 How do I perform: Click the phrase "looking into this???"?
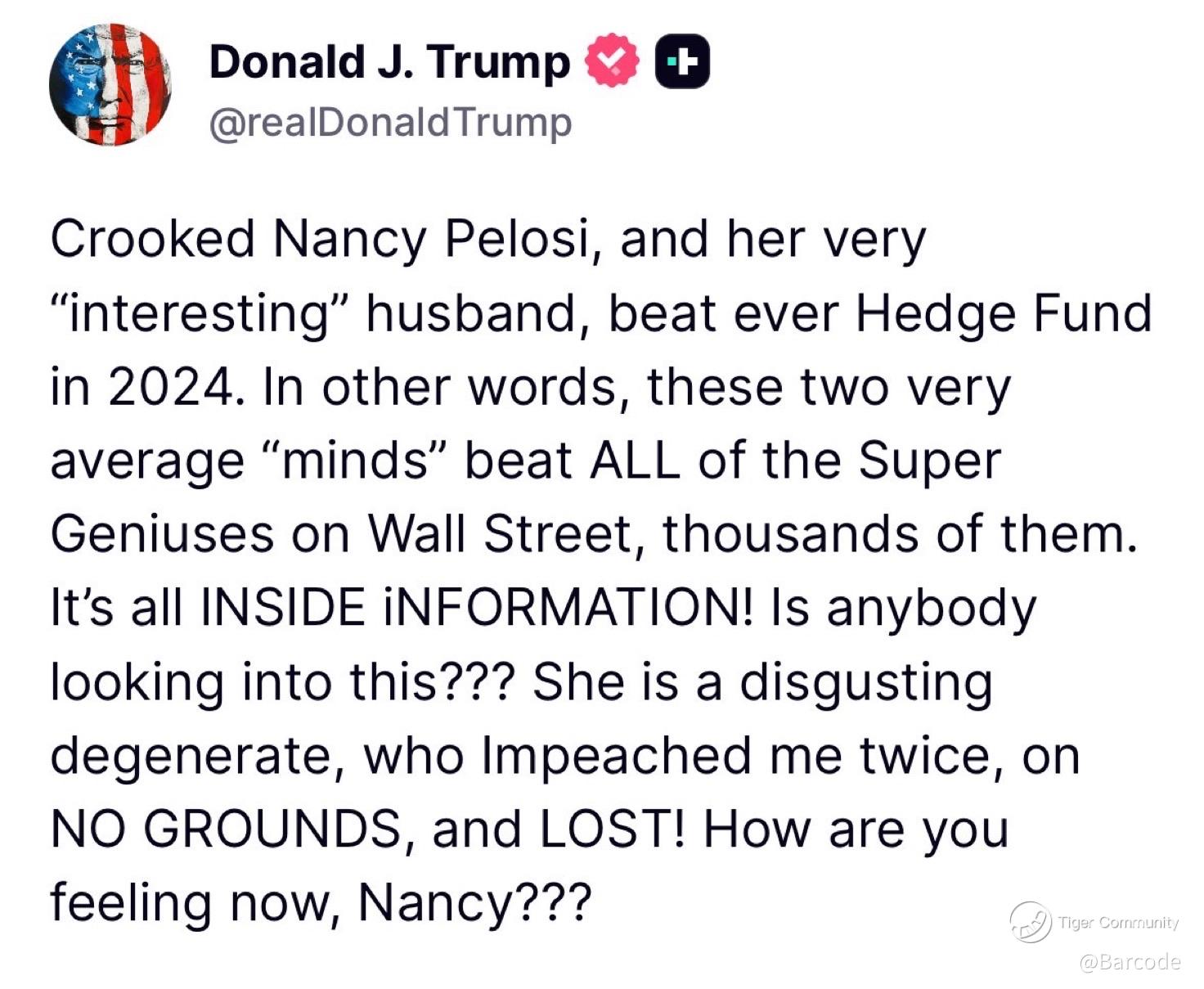[x=282, y=684]
